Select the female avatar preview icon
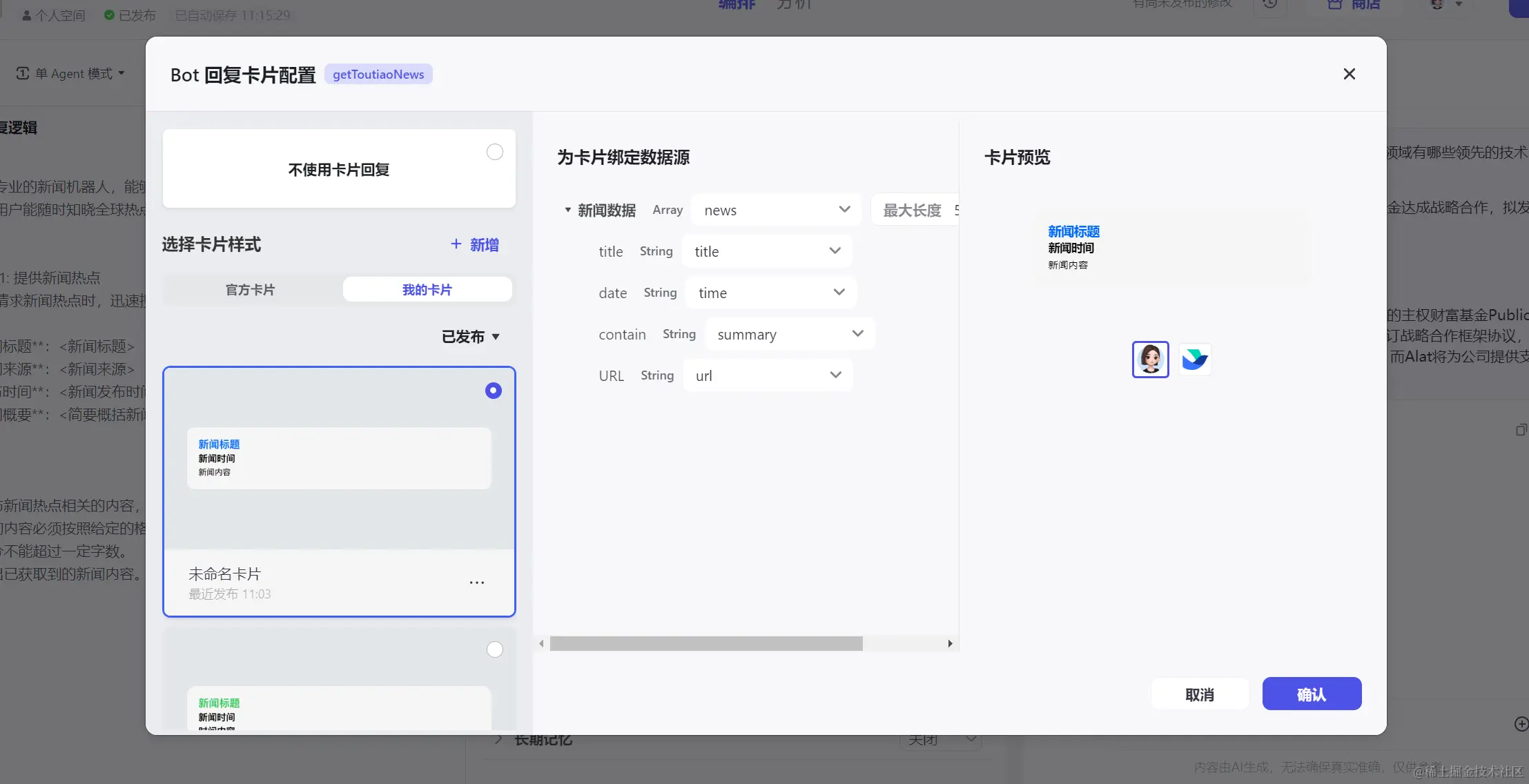This screenshot has width=1529, height=784. tap(1150, 359)
